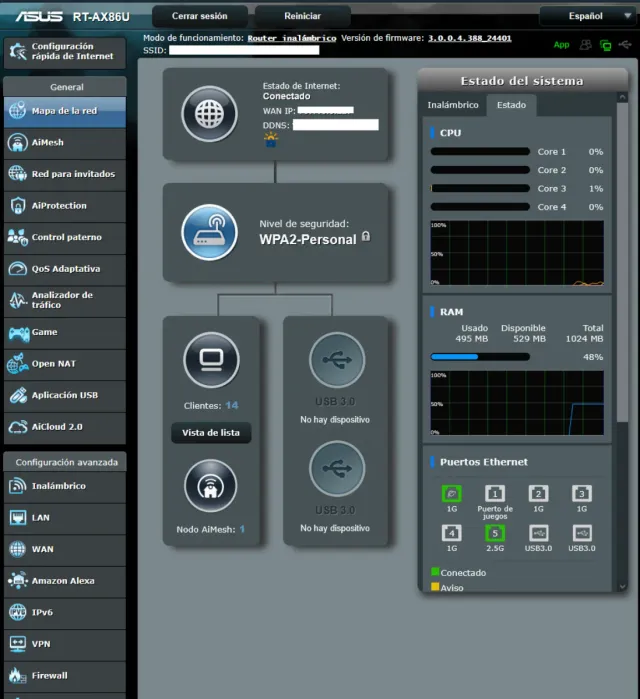Viewport: 640px width, 699px height.
Task: Open the AiMesh section
Action: click(65, 143)
